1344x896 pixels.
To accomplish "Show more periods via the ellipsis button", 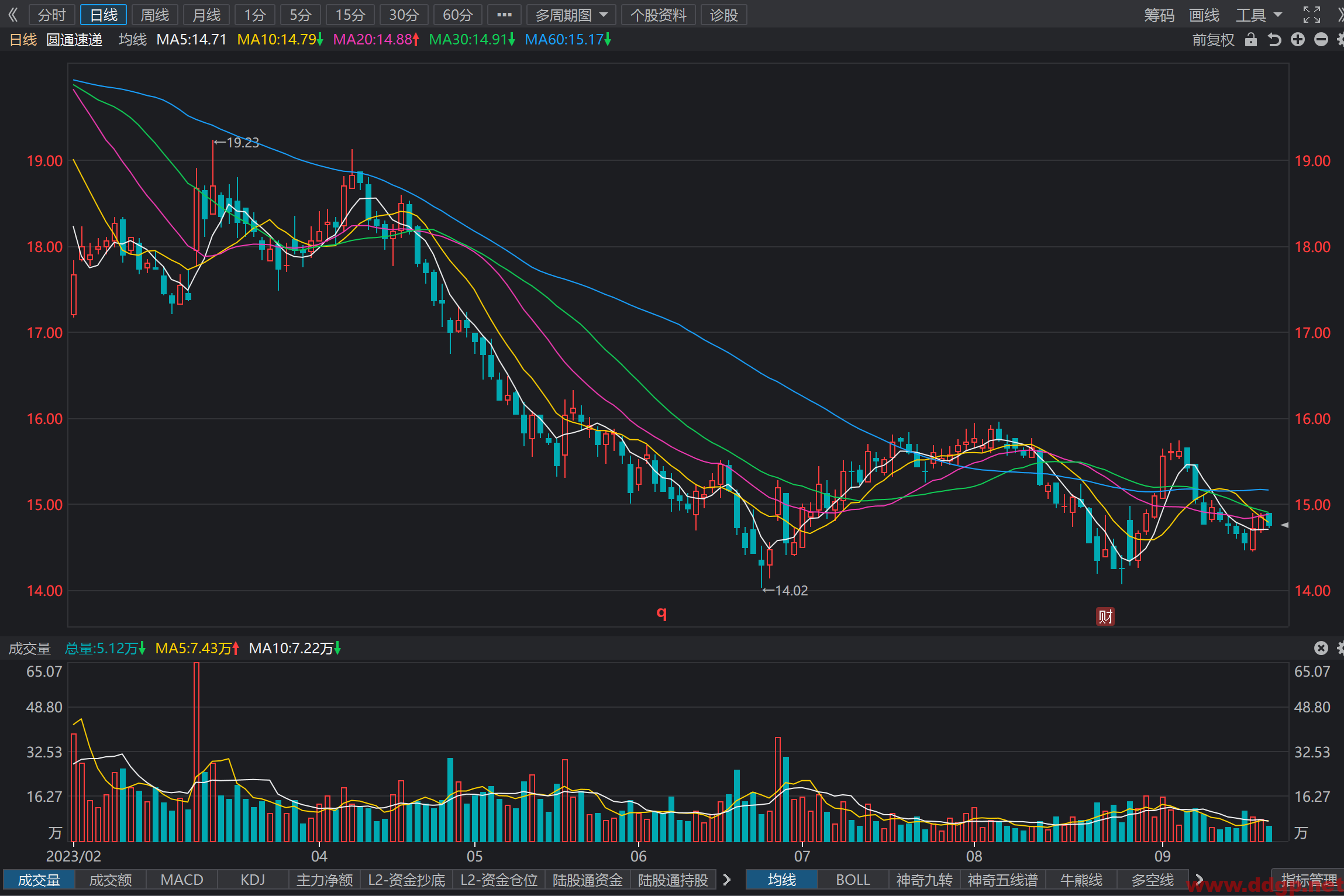I will point(504,15).
